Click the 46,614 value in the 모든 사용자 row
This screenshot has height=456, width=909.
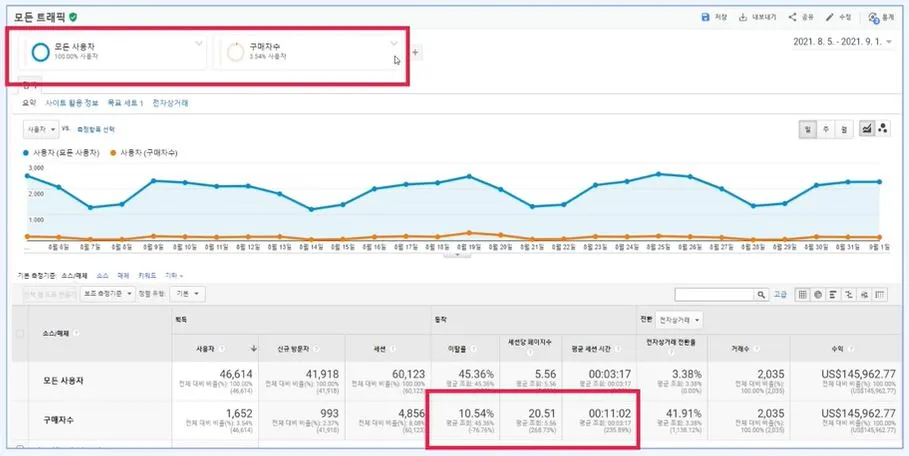pyautogui.click(x=237, y=374)
